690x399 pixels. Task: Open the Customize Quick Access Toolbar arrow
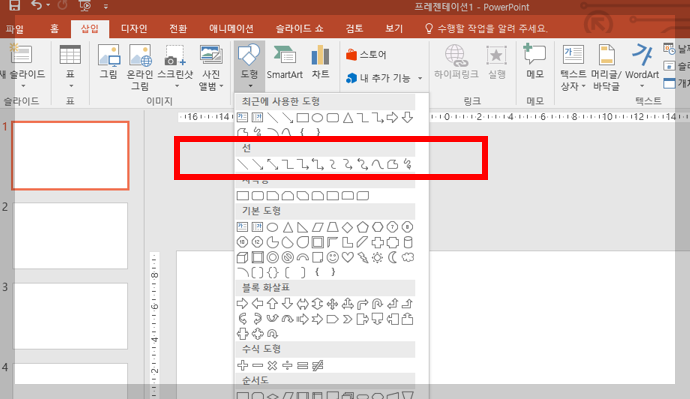point(106,6)
